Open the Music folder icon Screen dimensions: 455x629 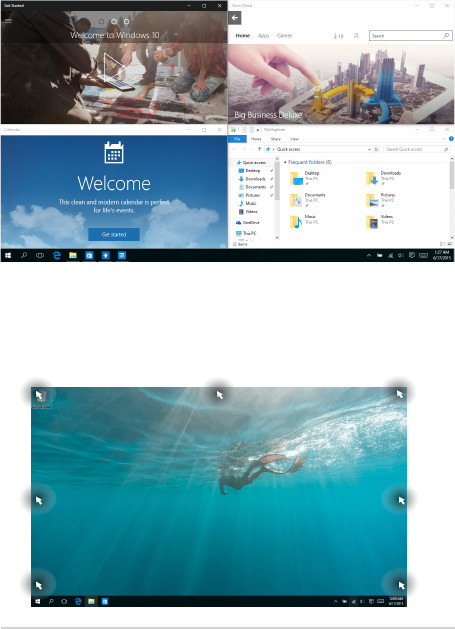click(x=296, y=221)
